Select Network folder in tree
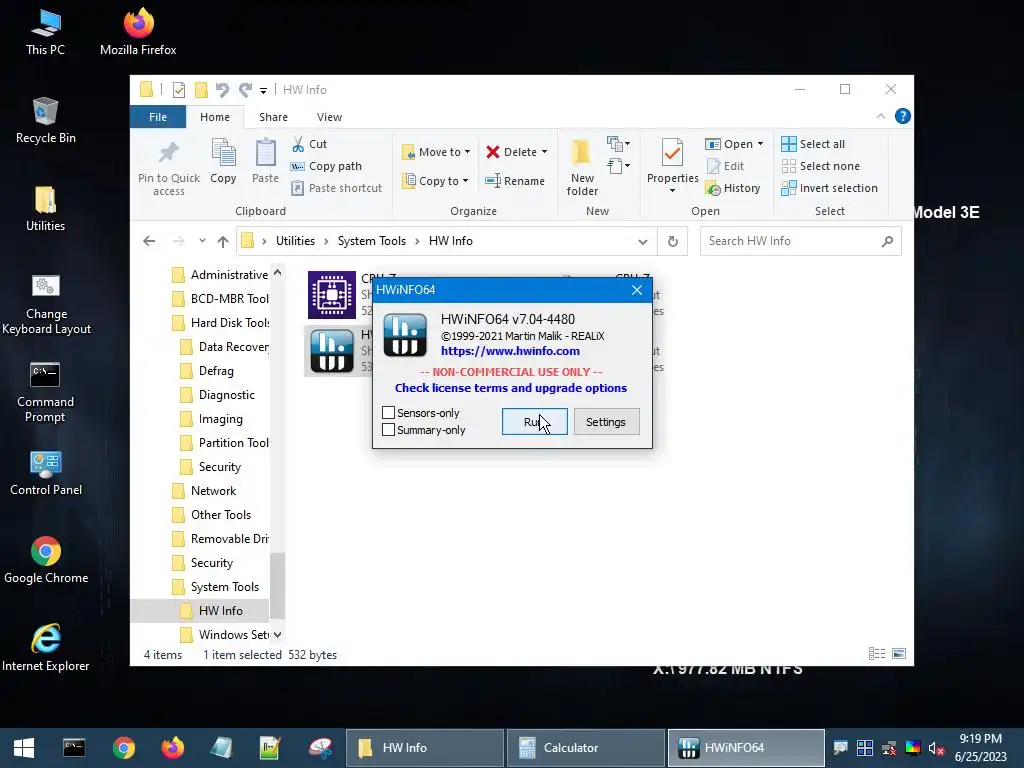The image size is (1024, 768). tap(204, 491)
